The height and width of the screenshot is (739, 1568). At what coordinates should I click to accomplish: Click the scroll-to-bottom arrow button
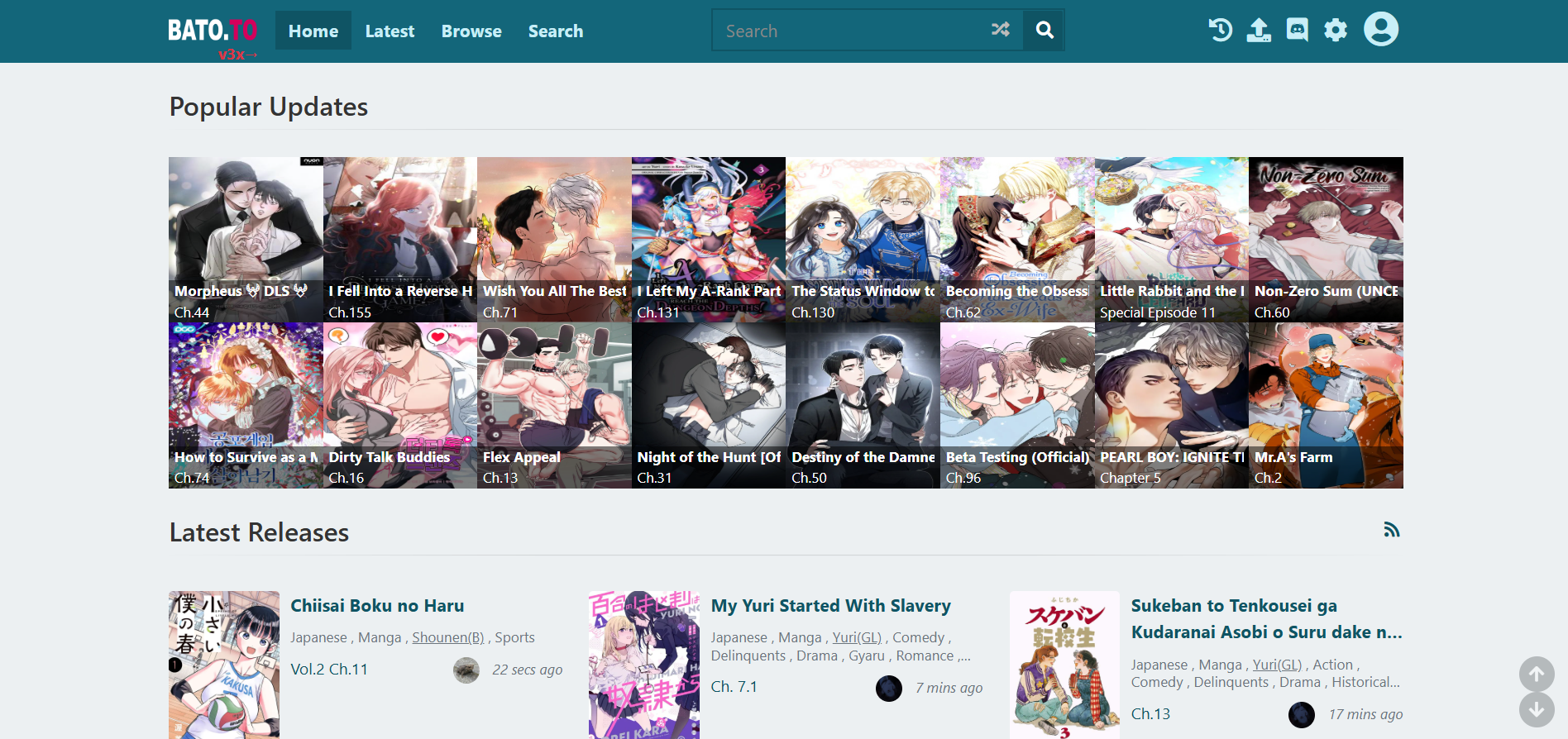tap(1537, 709)
